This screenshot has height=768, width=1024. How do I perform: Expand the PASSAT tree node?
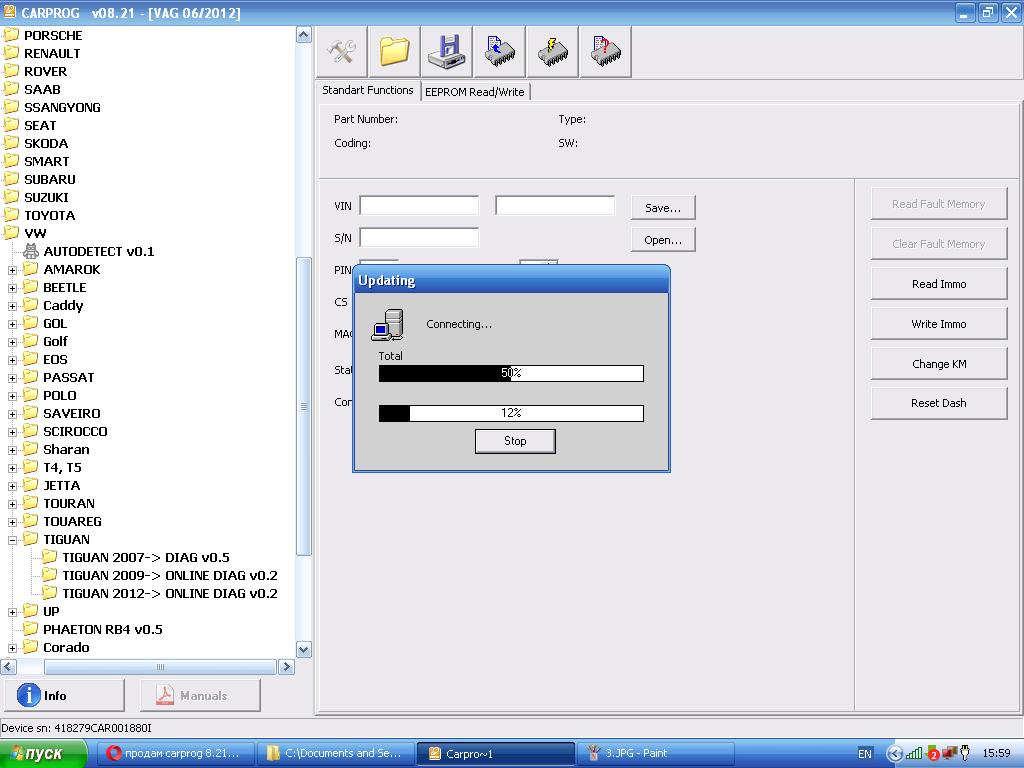pyautogui.click(x=12, y=378)
